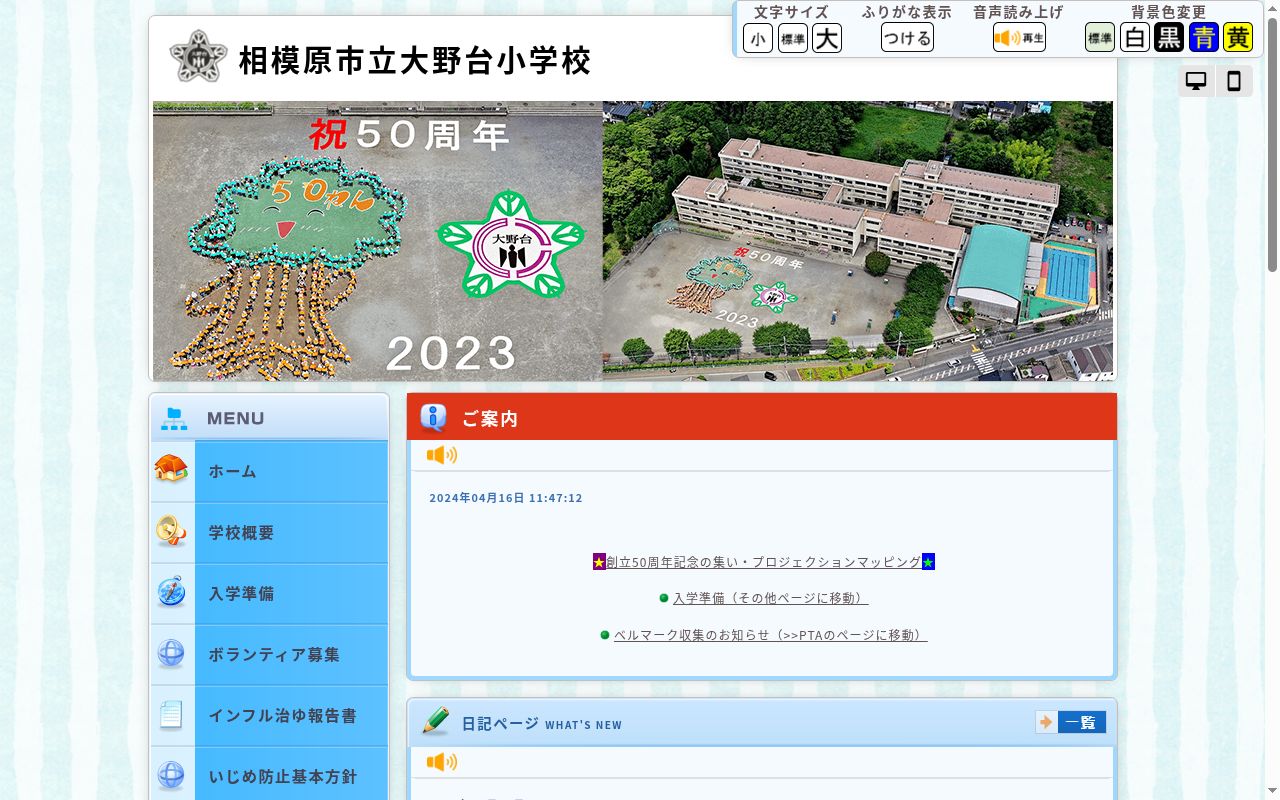Viewport: 1280px width, 800px height.
Task: Switch to desktop view icon
Action: (x=1196, y=81)
